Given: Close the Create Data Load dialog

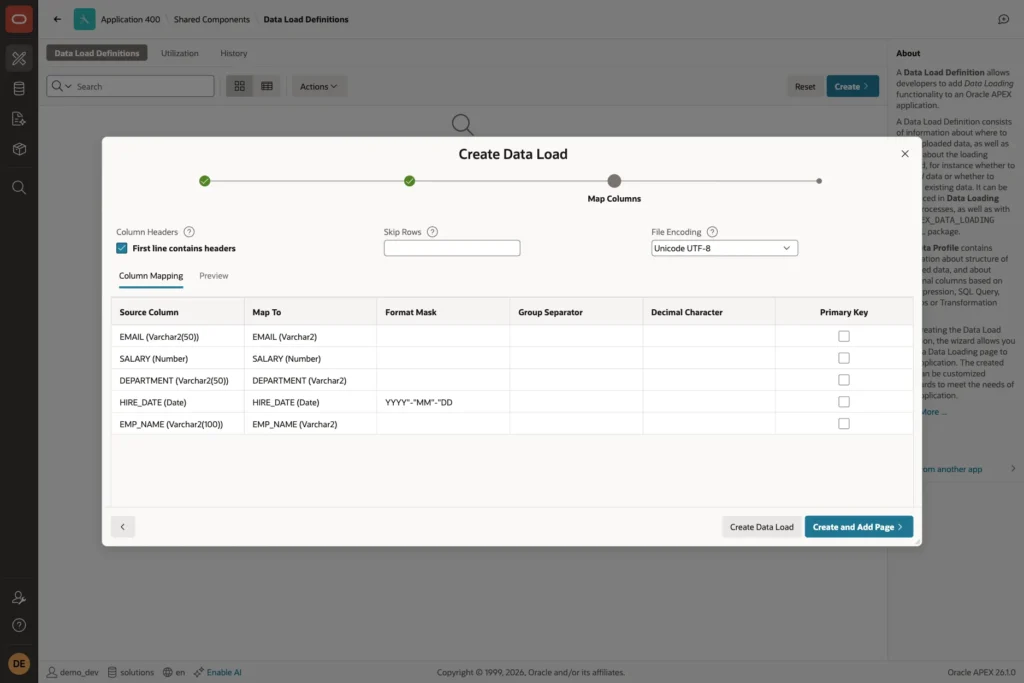Looking at the screenshot, I should [904, 154].
